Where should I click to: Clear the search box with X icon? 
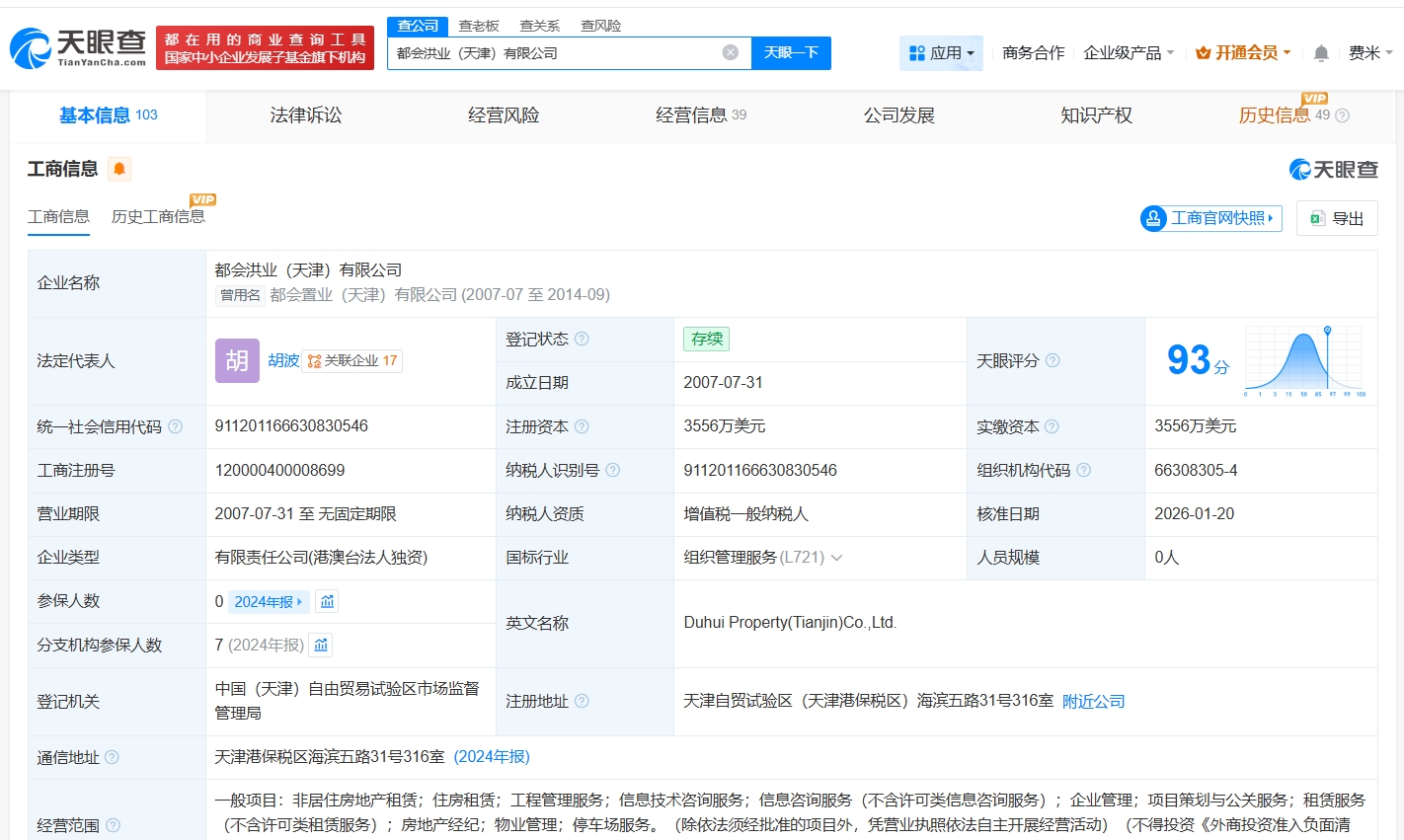tap(730, 53)
